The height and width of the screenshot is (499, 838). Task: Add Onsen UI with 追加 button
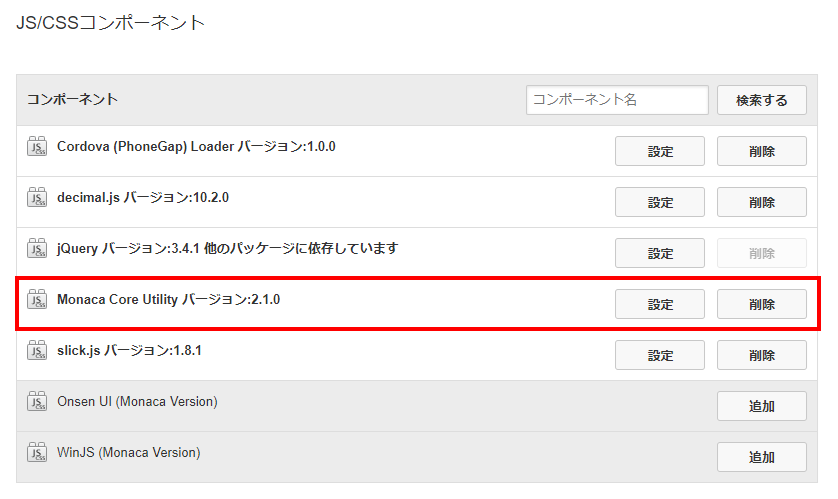pos(762,406)
